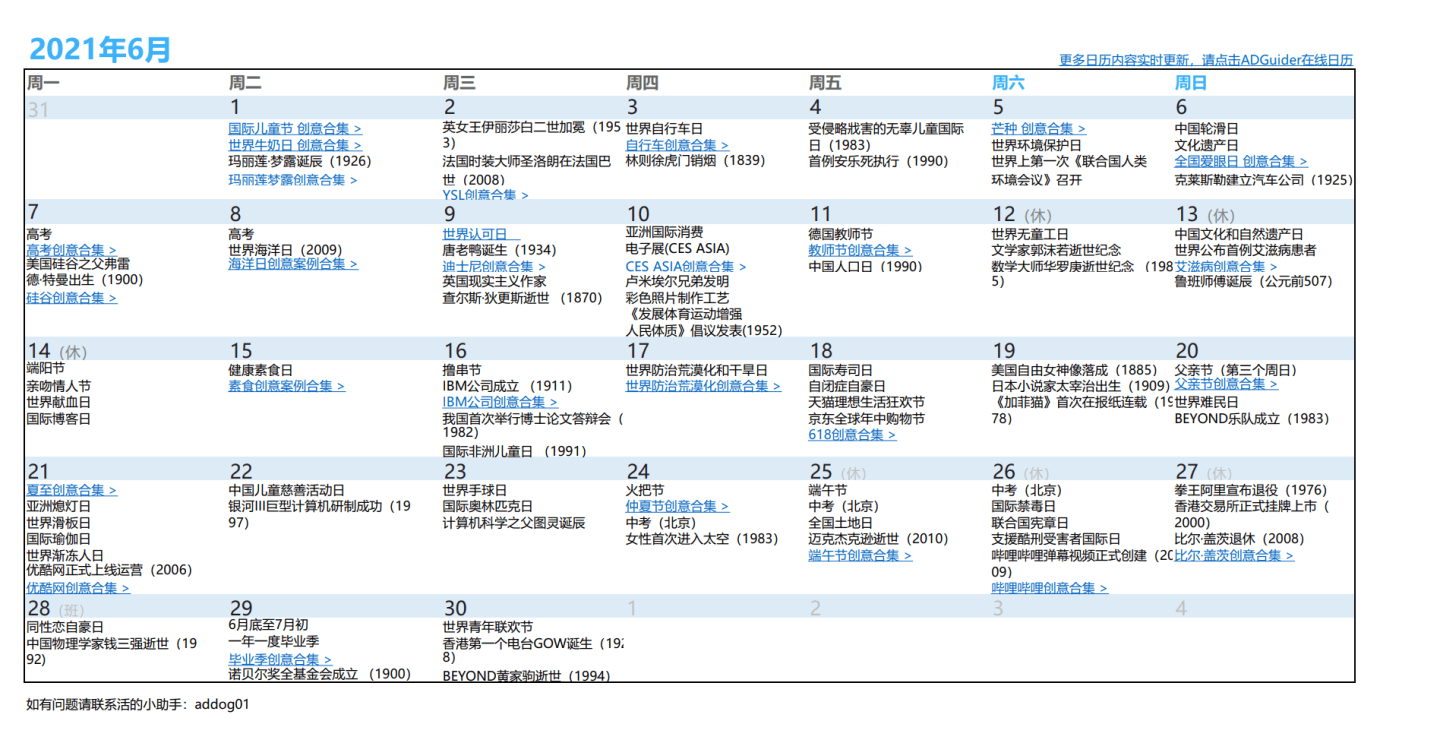Open 玛丽莲梦露创意合集 collection

tap(283, 179)
